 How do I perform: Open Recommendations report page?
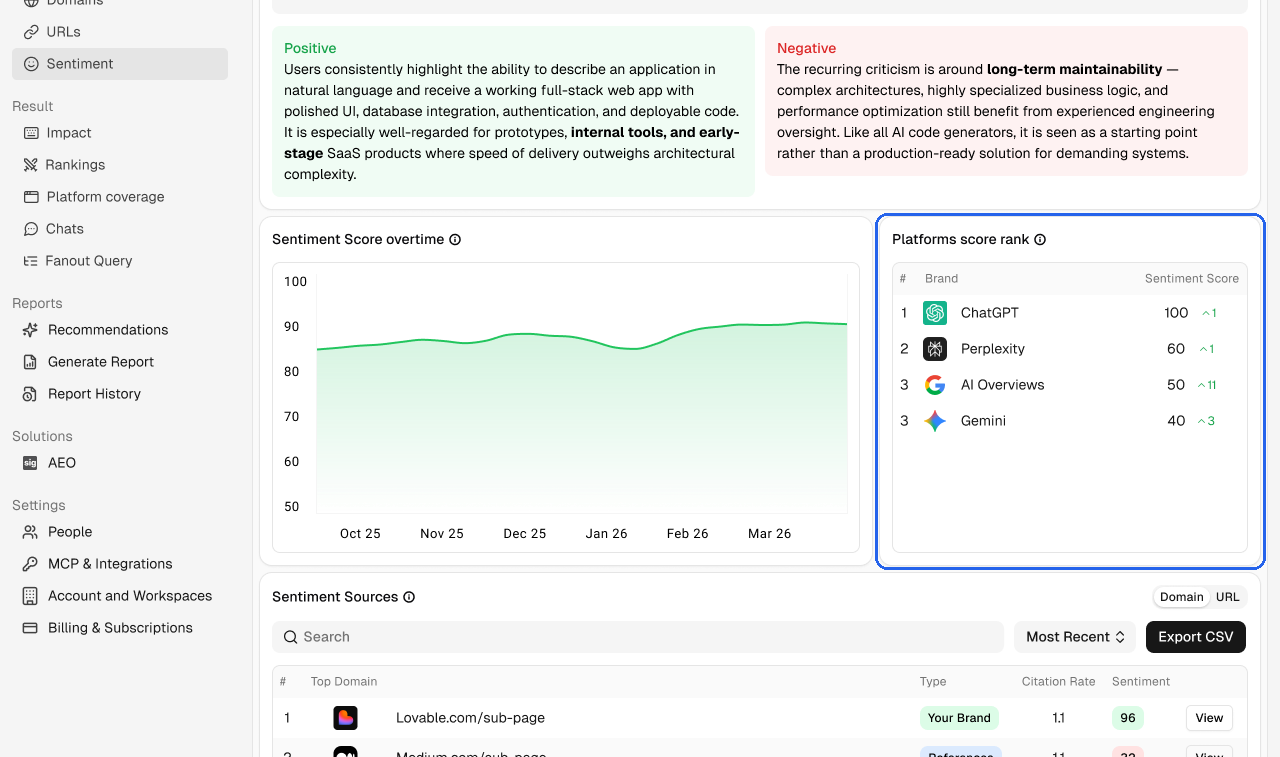click(108, 330)
